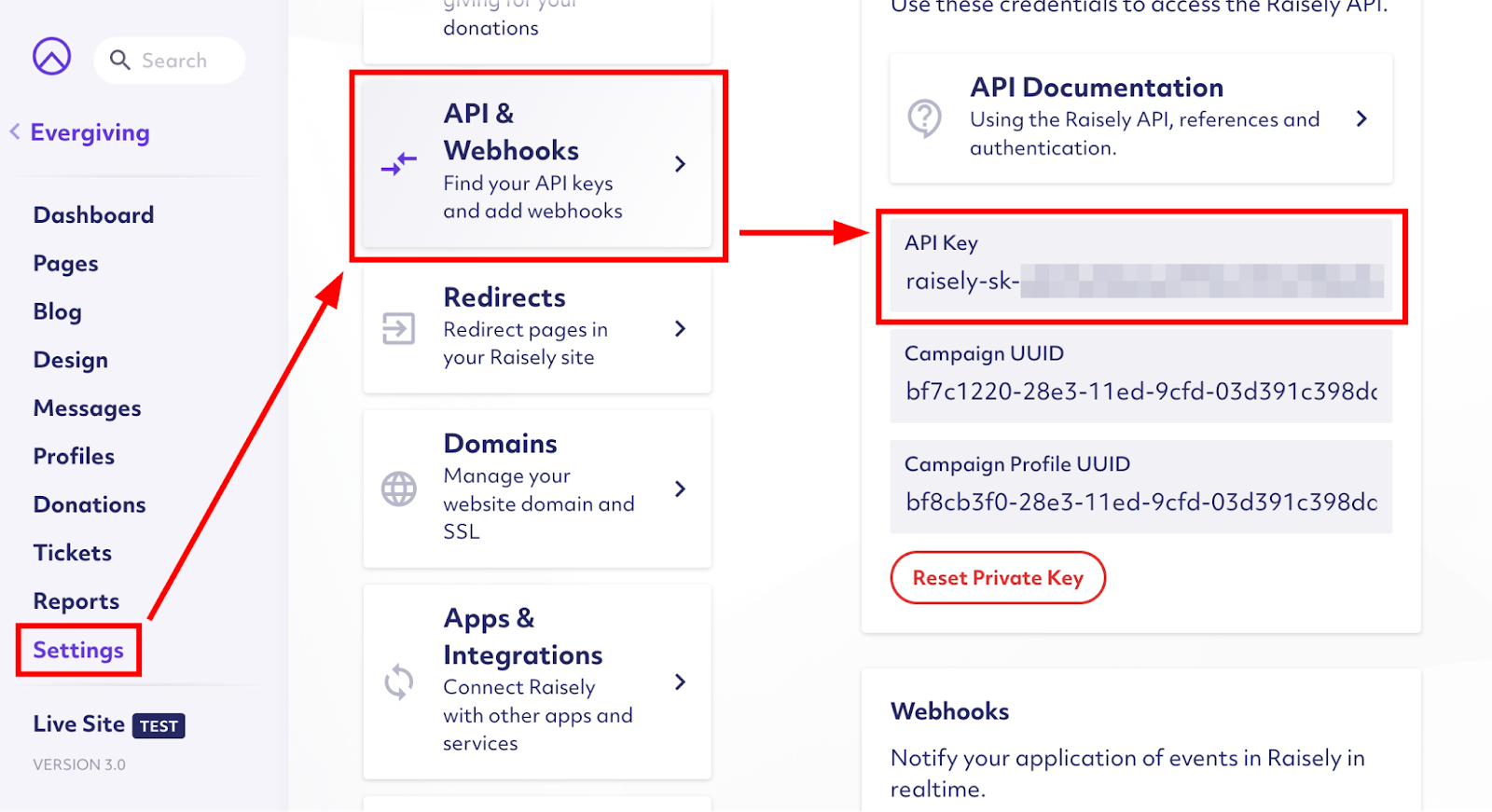
Task: Open the Apps & Integrations card title
Action: point(523,637)
